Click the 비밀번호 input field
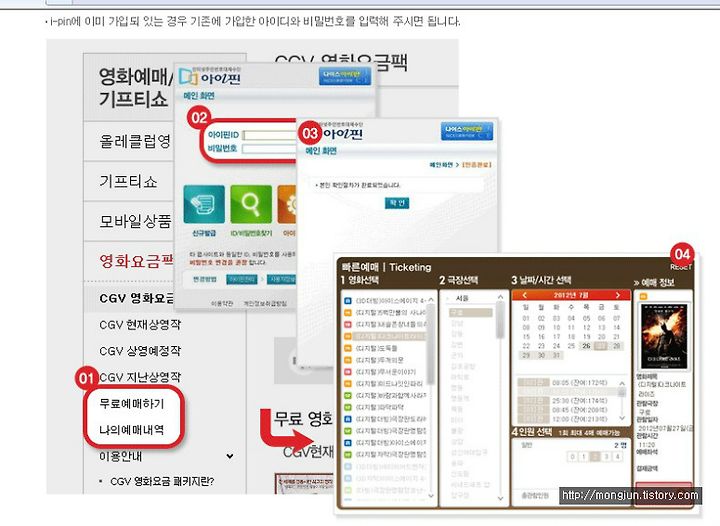Screen dimensions: 720x526 click(270, 148)
